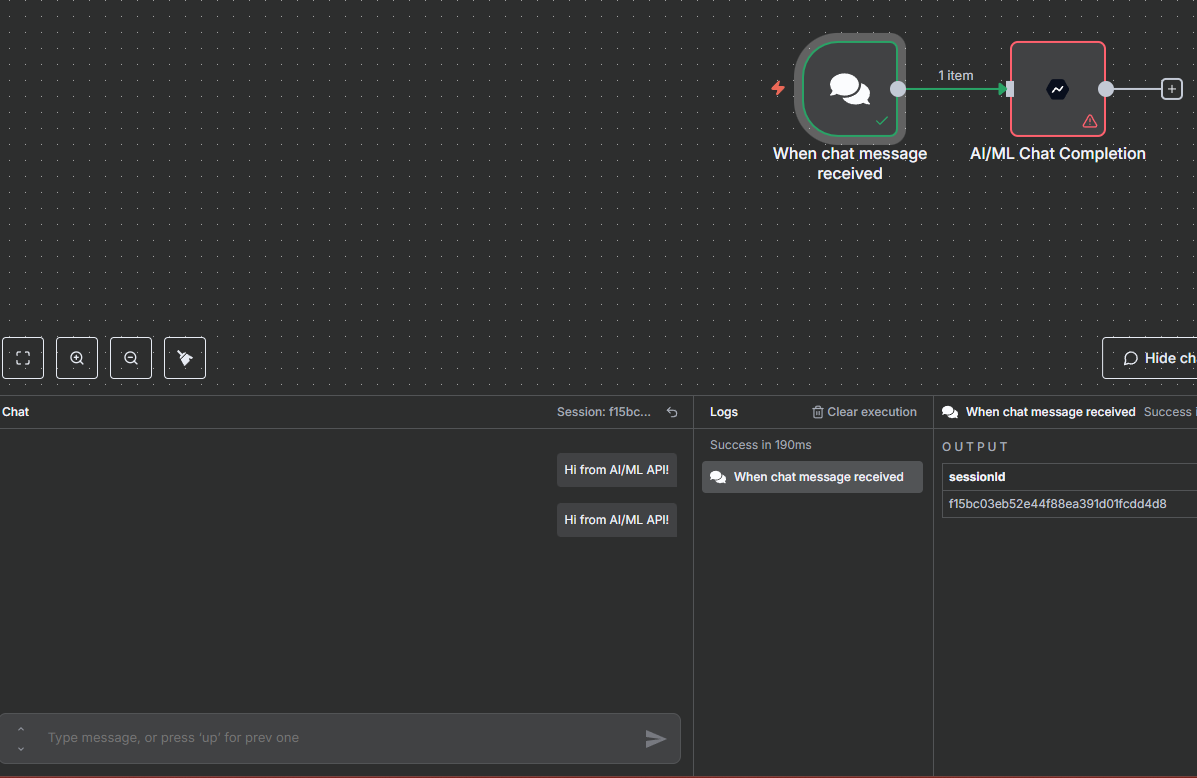Select the When chat message received node
Image resolution: width=1197 pixels, height=778 pixels.
850,89
